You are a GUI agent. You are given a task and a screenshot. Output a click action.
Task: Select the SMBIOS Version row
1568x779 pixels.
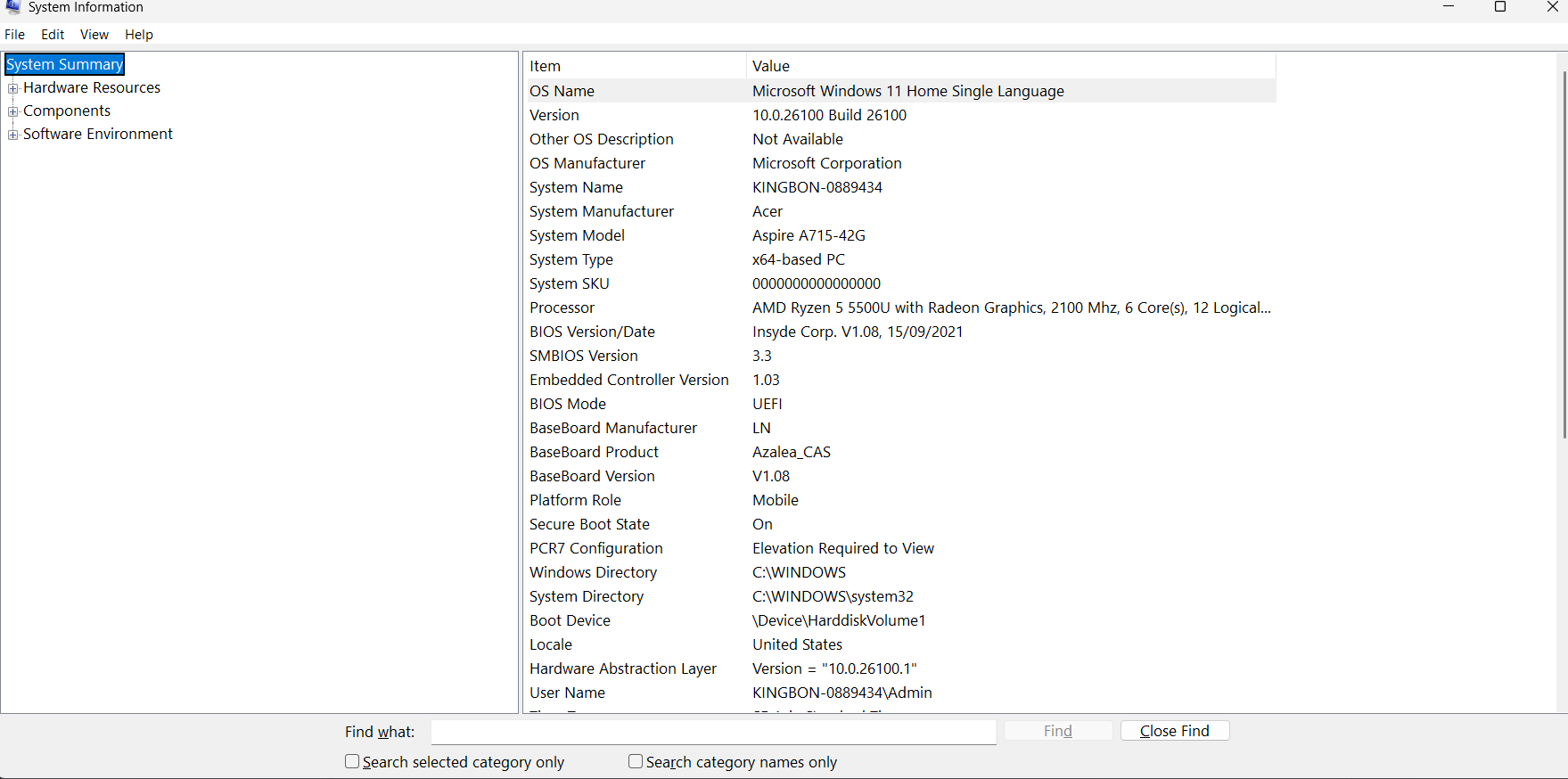(x=901, y=356)
